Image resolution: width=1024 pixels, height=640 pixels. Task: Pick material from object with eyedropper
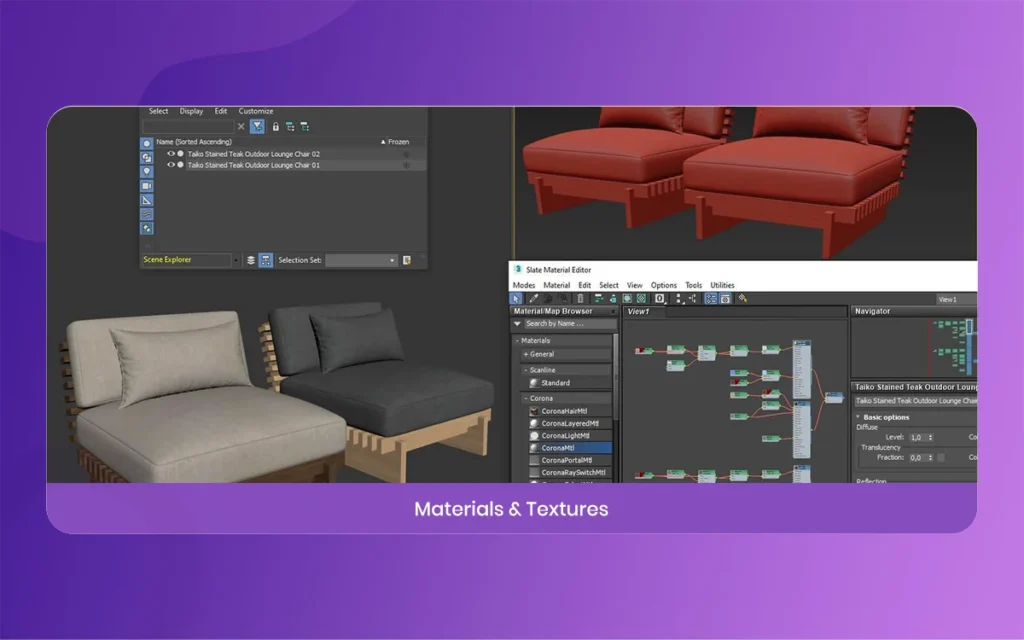(534, 298)
